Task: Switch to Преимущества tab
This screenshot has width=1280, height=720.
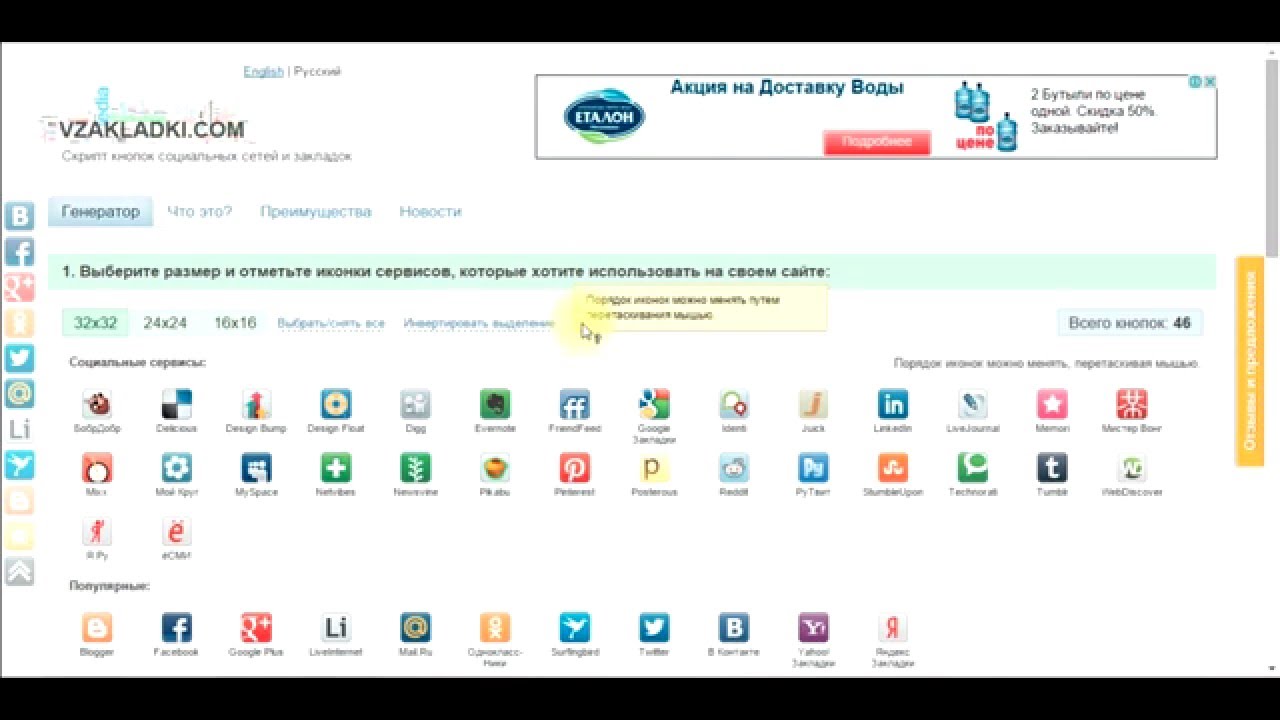Action: click(315, 212)
